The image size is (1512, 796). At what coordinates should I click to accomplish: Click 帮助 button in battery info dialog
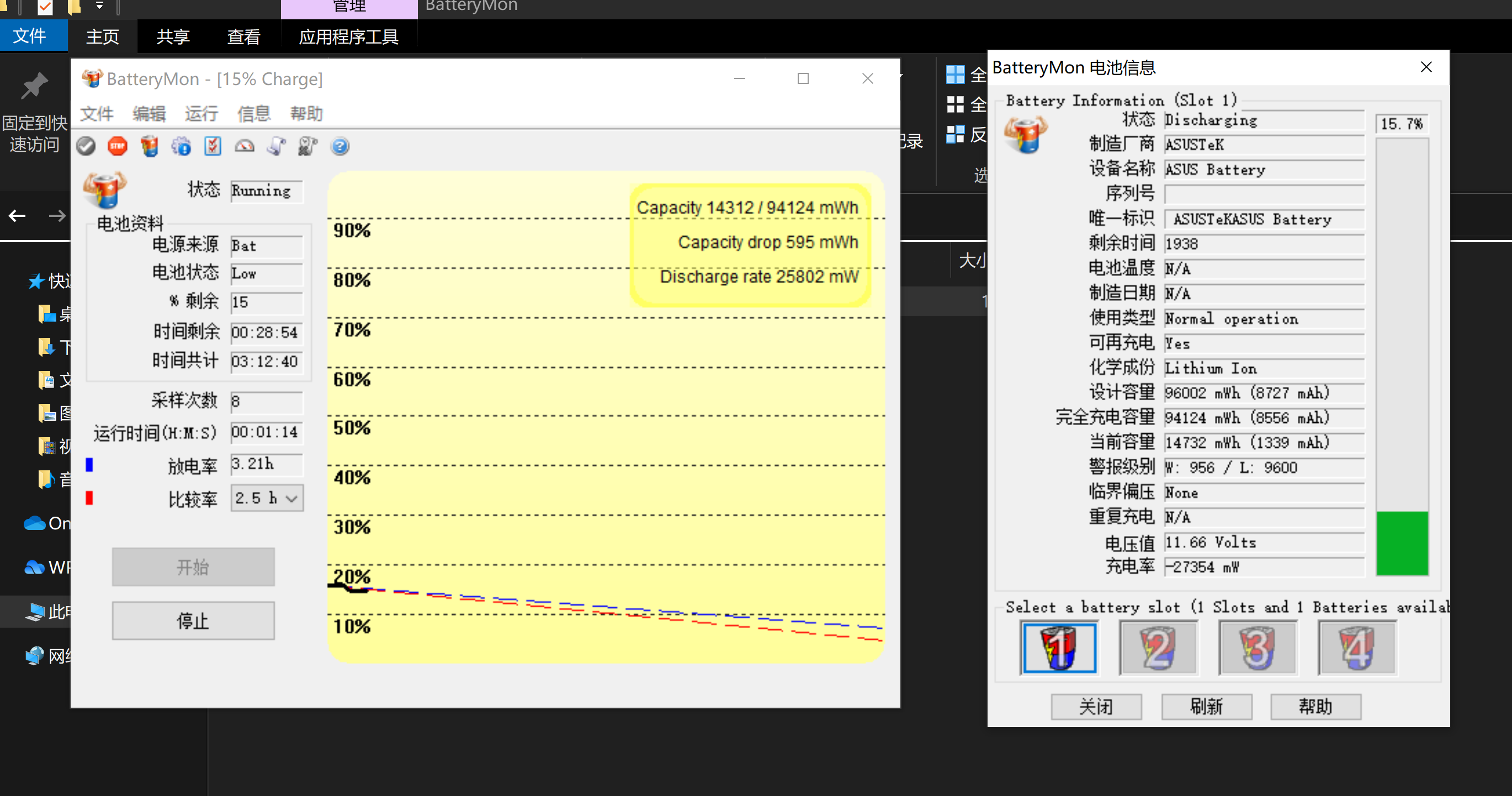pos(1315,706)
